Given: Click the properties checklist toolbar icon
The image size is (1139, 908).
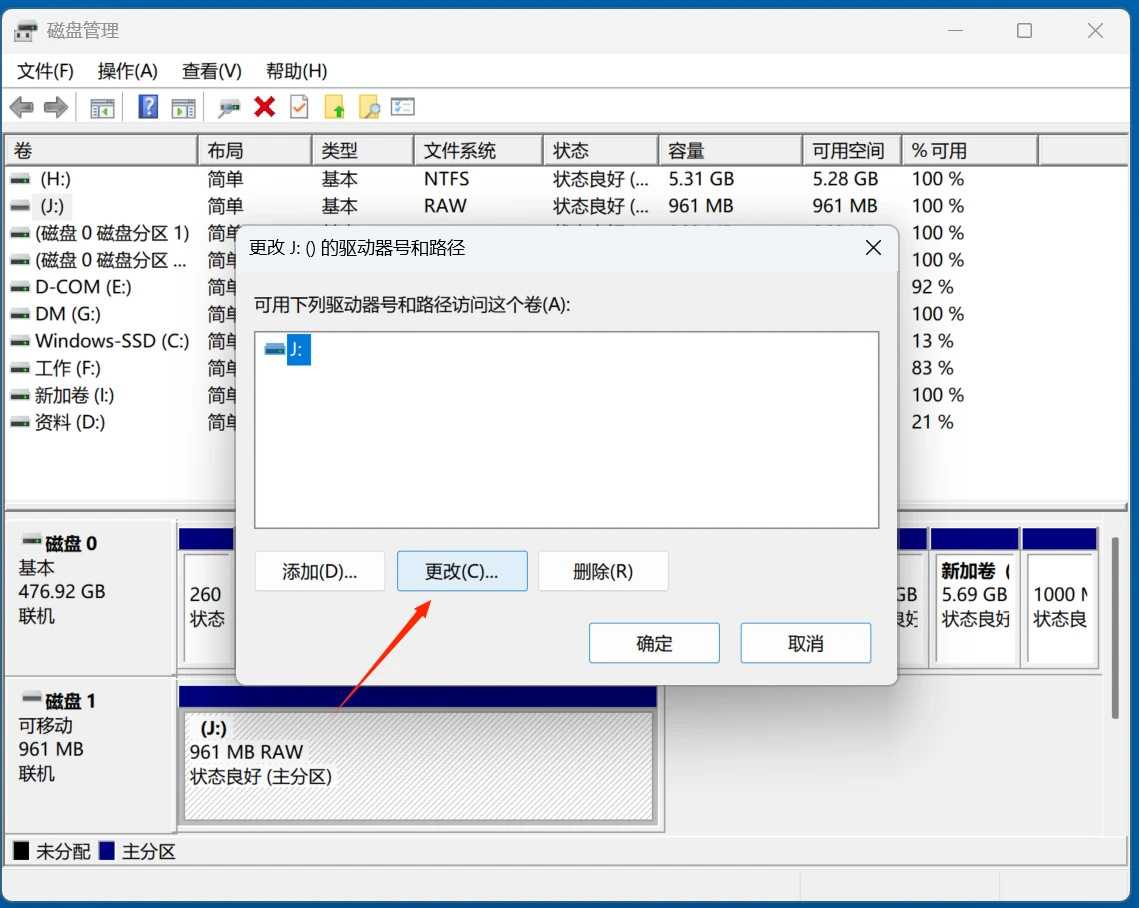Looking at the screenshot, I should [x=299, y=107].
